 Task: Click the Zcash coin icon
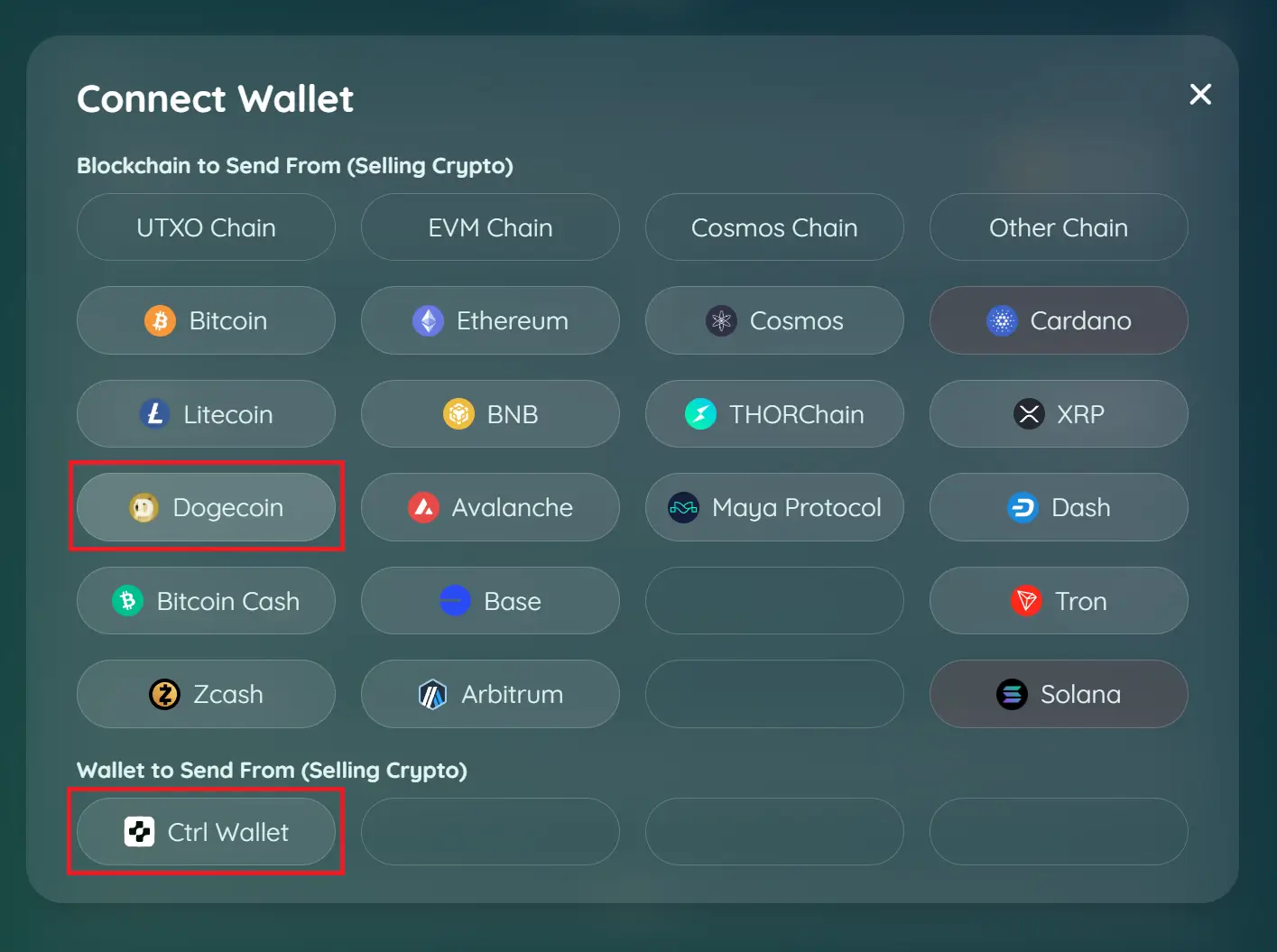(164, 694)
